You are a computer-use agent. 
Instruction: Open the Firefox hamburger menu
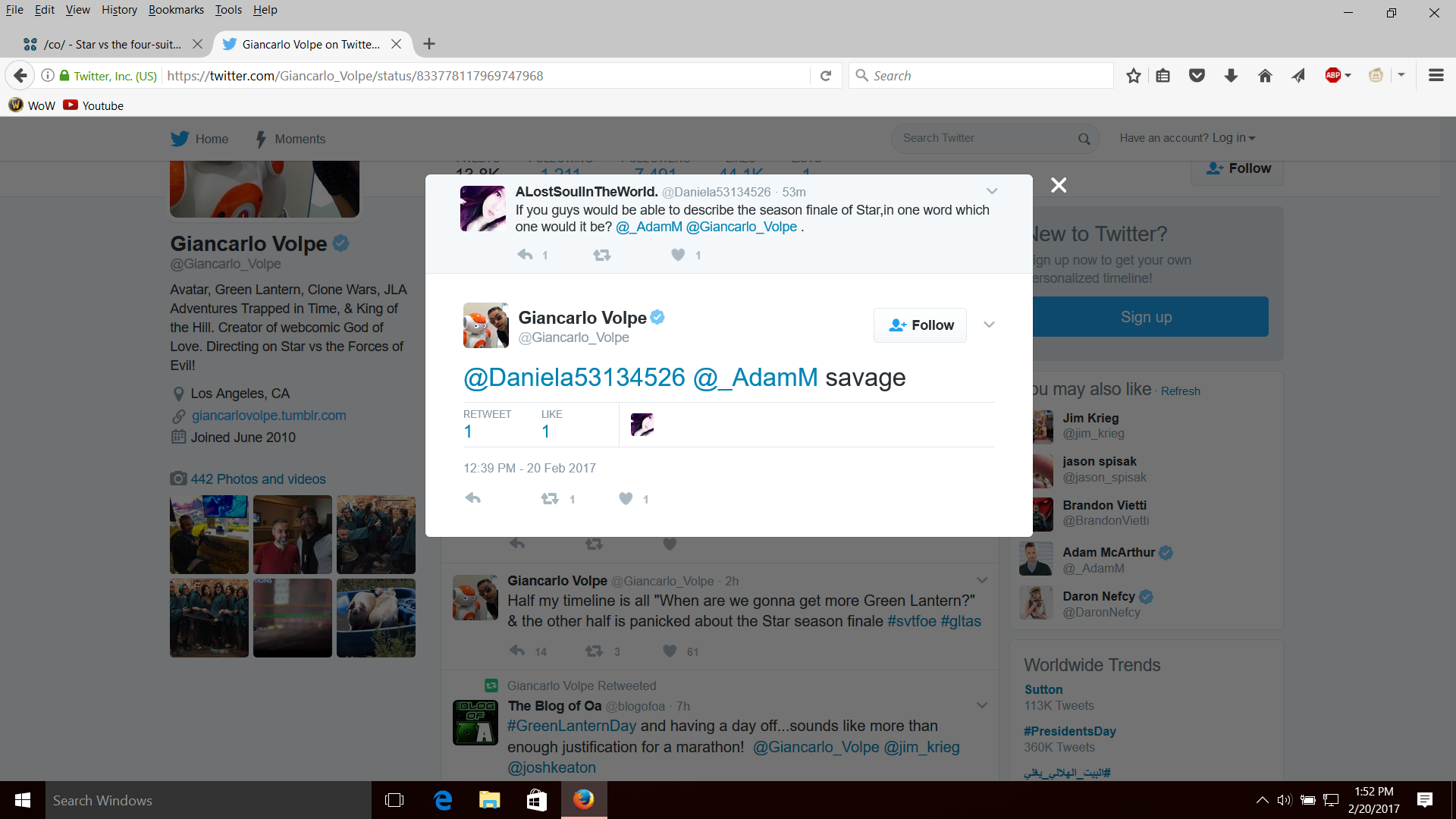point(1436,75)
